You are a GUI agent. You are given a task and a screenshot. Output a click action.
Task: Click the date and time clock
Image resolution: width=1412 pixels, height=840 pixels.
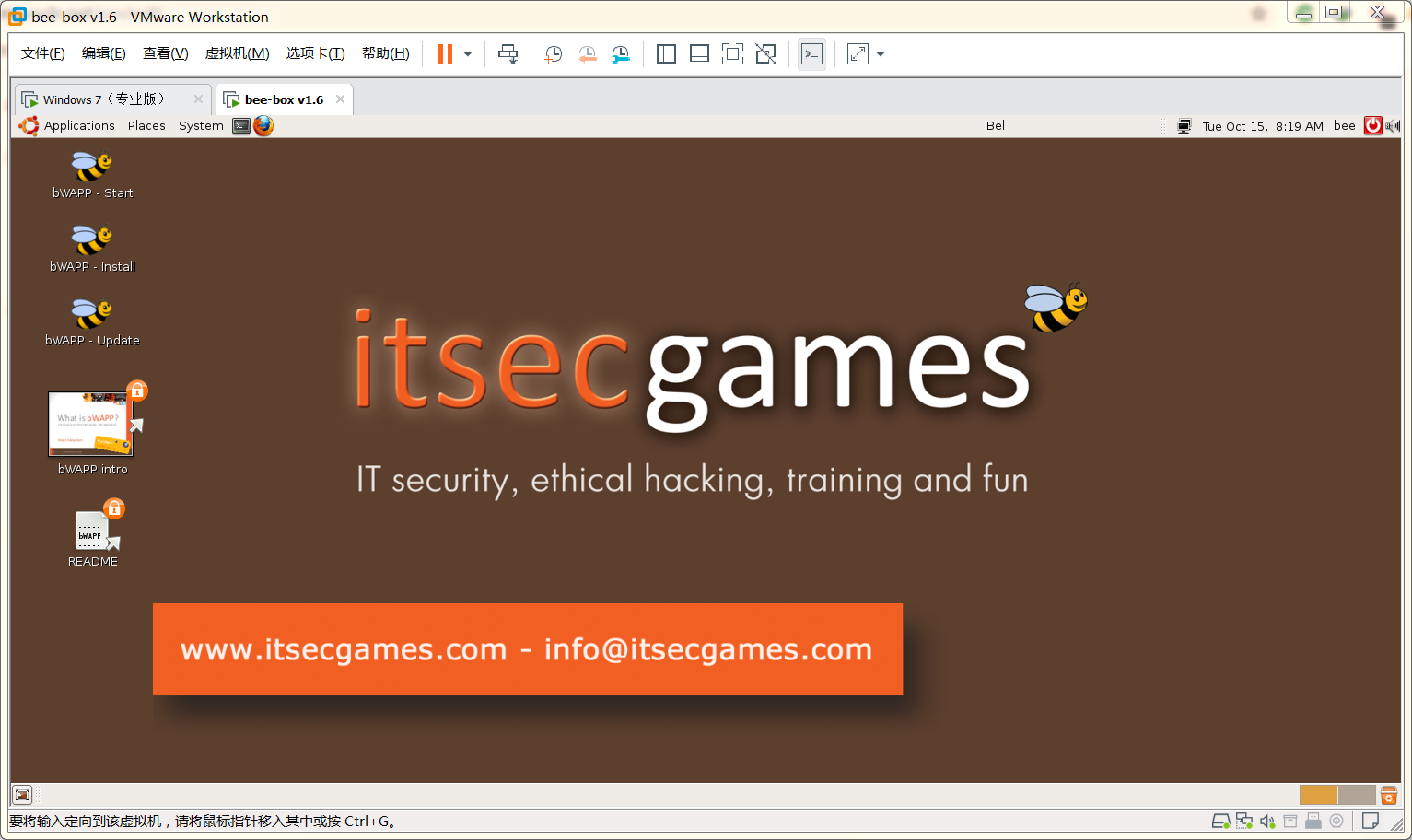1263,126
